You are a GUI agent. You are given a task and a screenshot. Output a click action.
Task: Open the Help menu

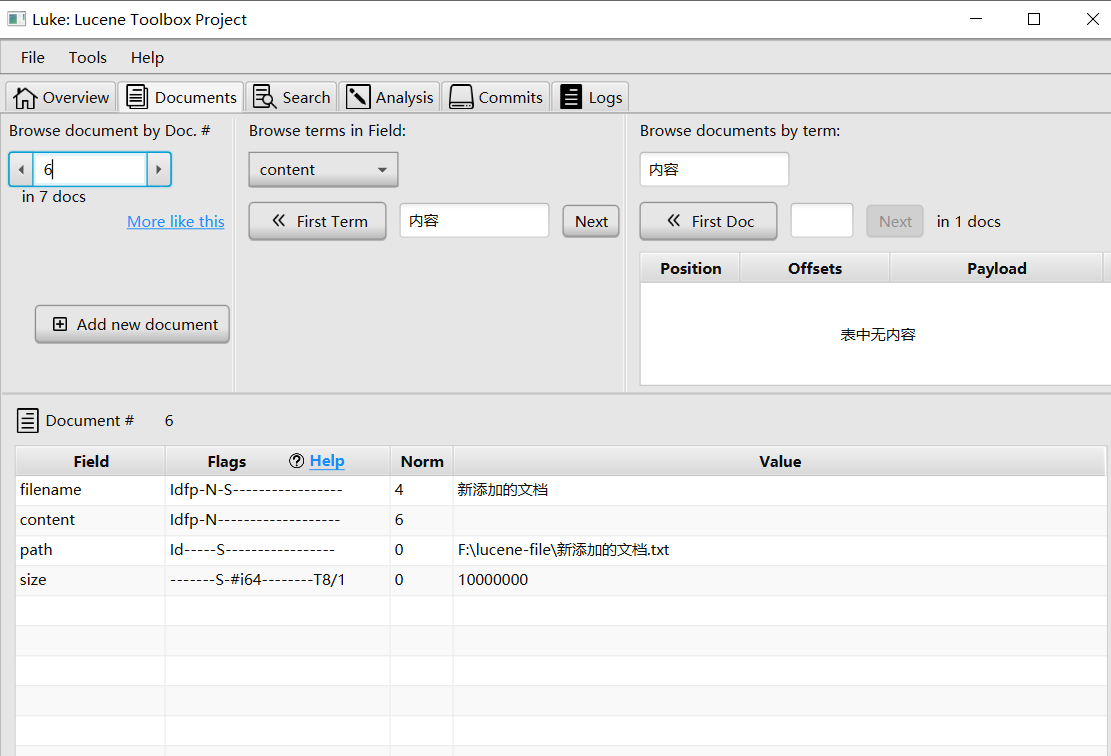pos(147,57)
